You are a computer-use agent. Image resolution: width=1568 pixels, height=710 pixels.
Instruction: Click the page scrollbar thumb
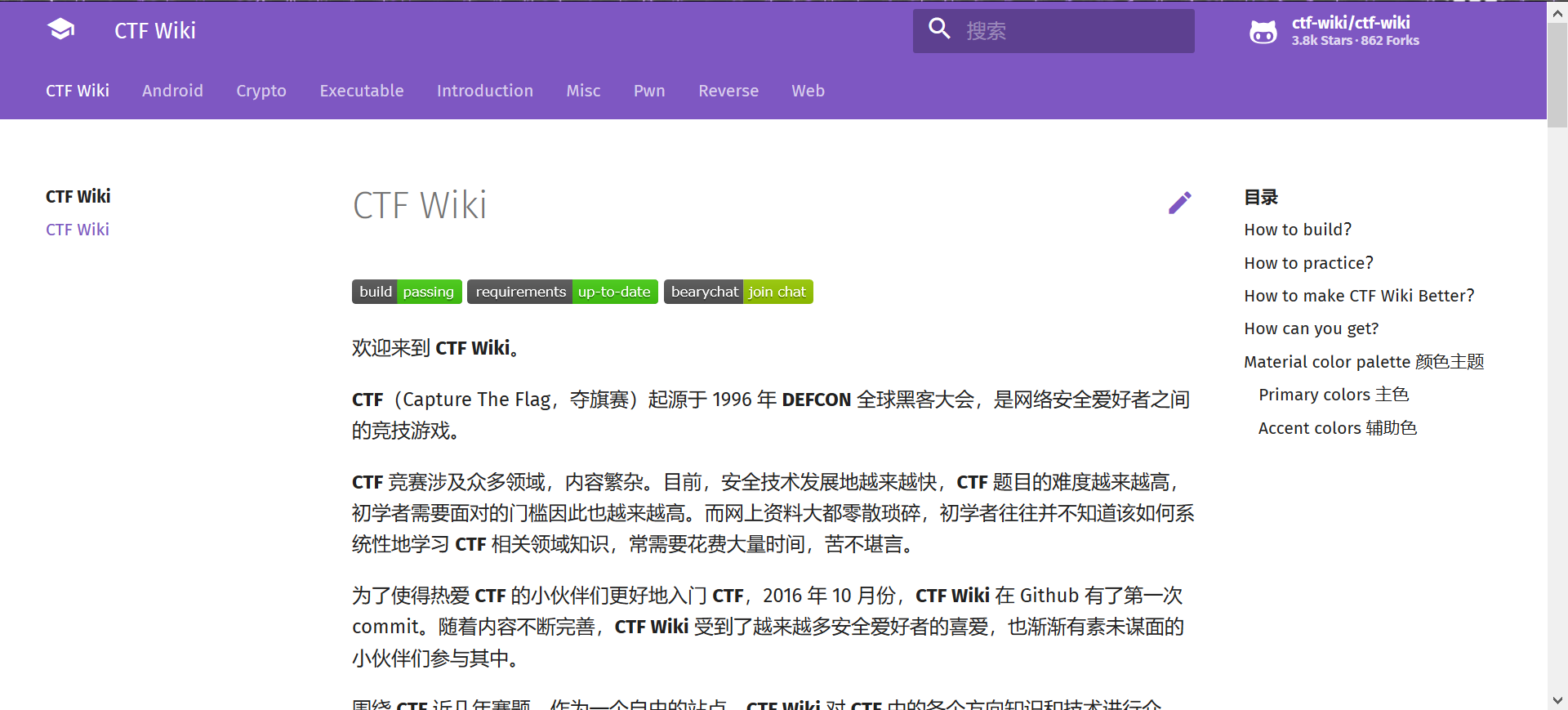(x=1557, y=75)
